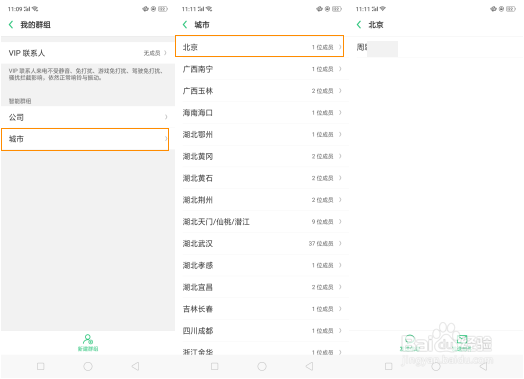The height and width of the screenshot is (379, 524).
Task: Tap 9 位成员 count for 湖北天门/仙桃/潜江
Action: (322, 222)
